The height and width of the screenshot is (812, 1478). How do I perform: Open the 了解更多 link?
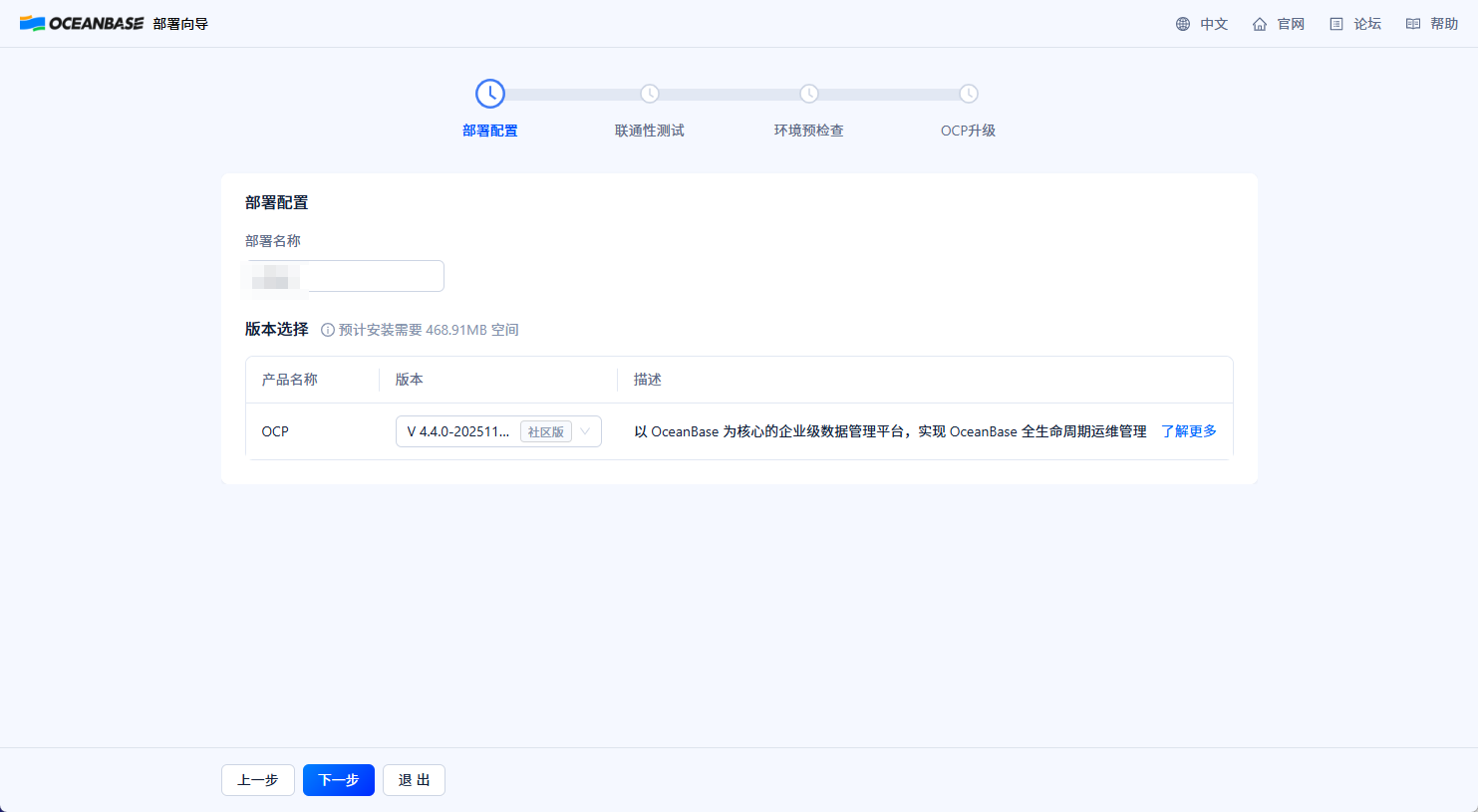pyautogui.click(x=1188, y=431)
